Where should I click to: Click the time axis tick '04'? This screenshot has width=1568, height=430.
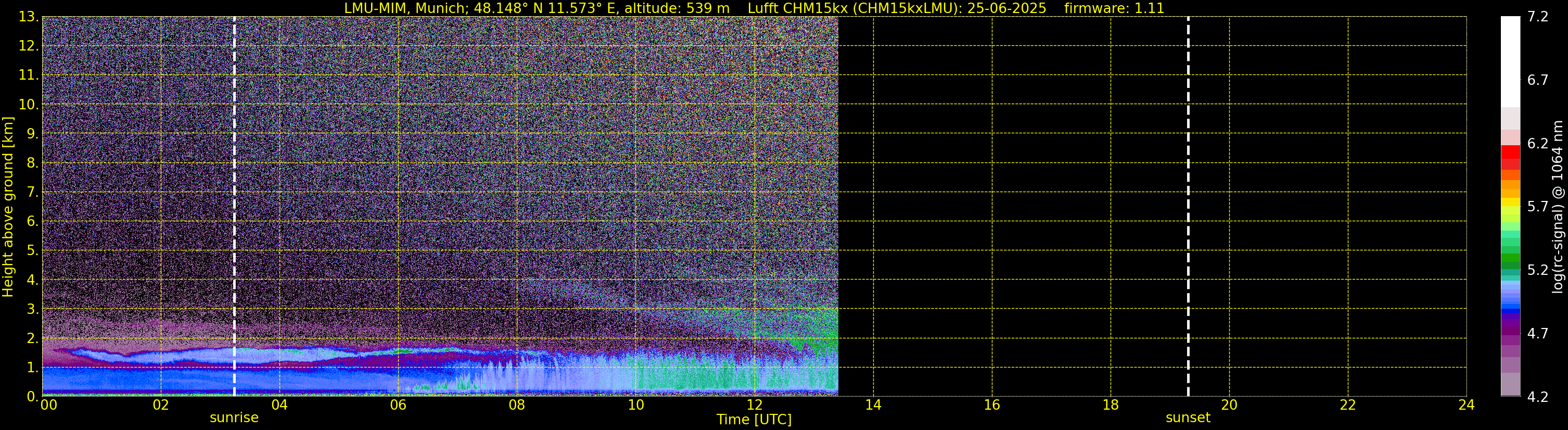(279, 405)
